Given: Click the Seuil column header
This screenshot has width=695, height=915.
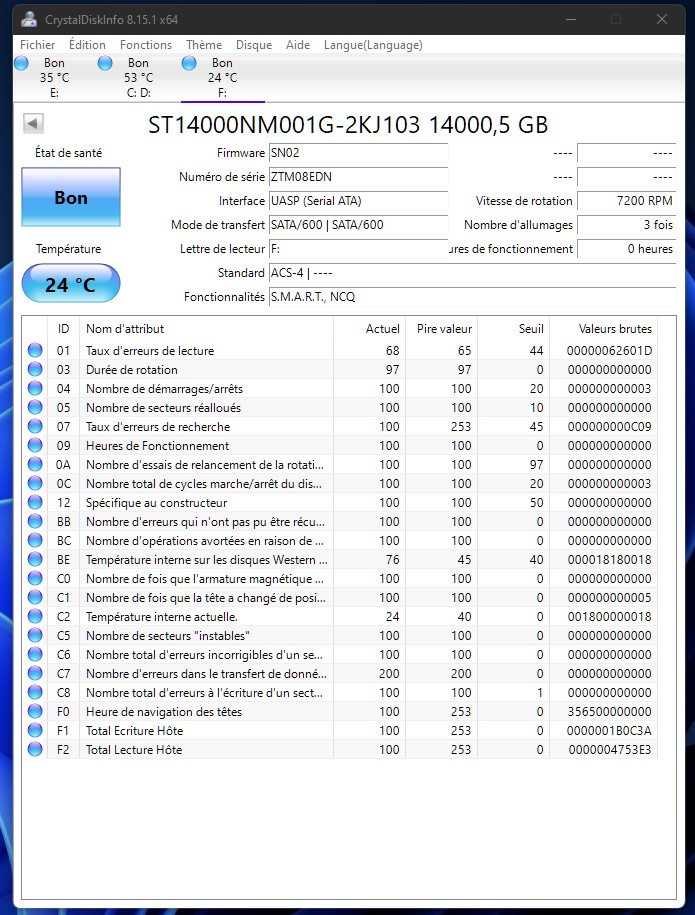Looking at the screenshot, I should (514, 329).
